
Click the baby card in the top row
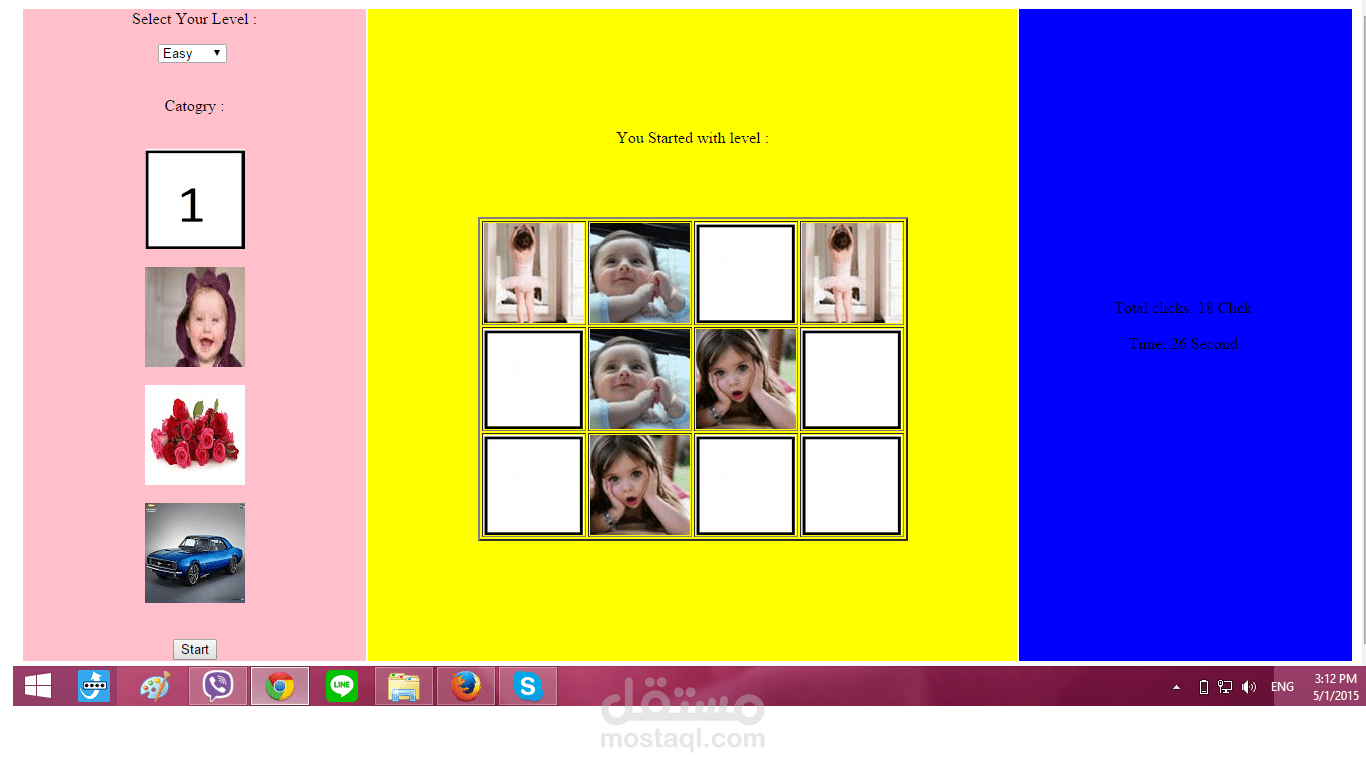coord(640,273)
